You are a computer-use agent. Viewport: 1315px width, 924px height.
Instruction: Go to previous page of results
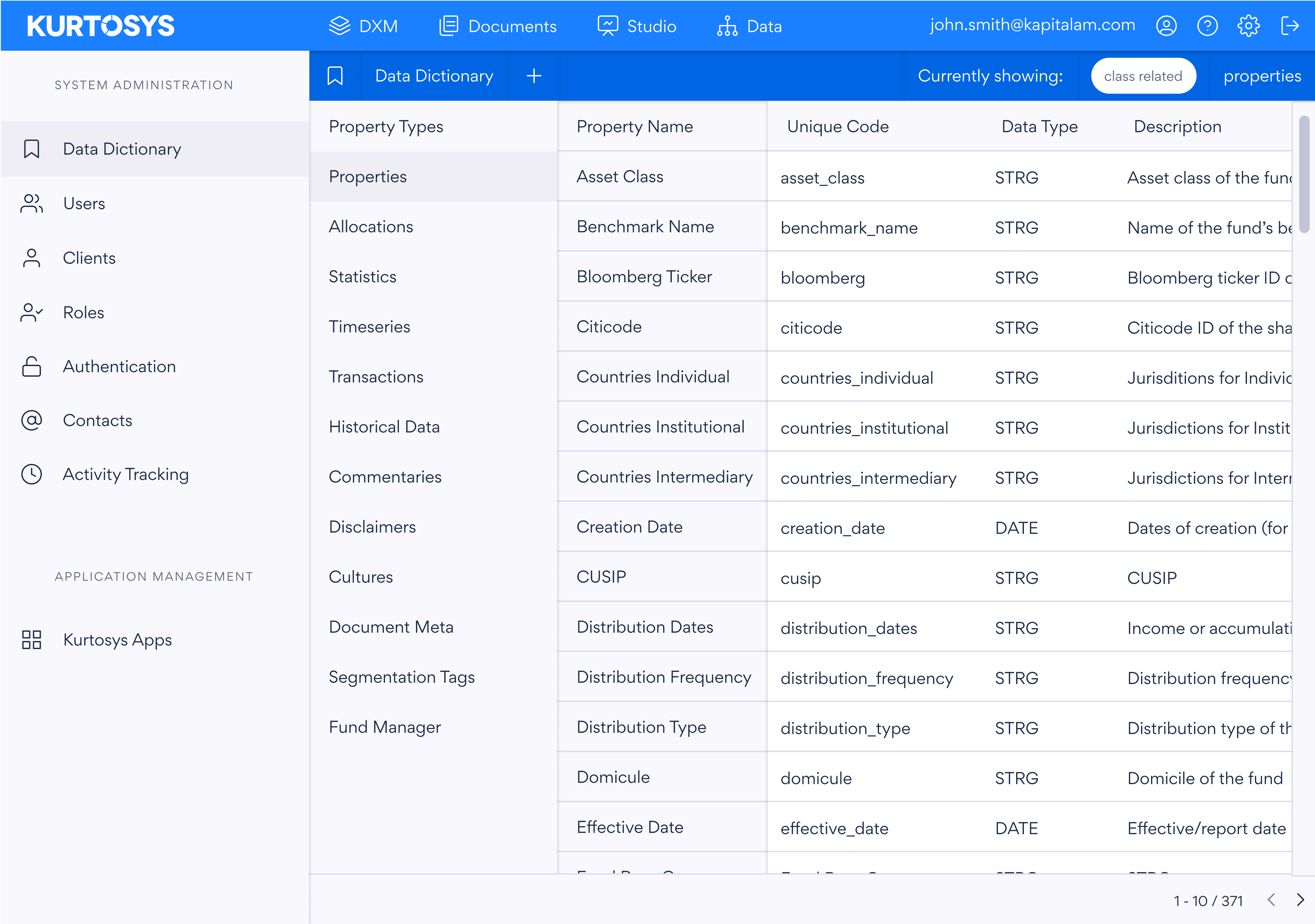[x=1271, y=900]
